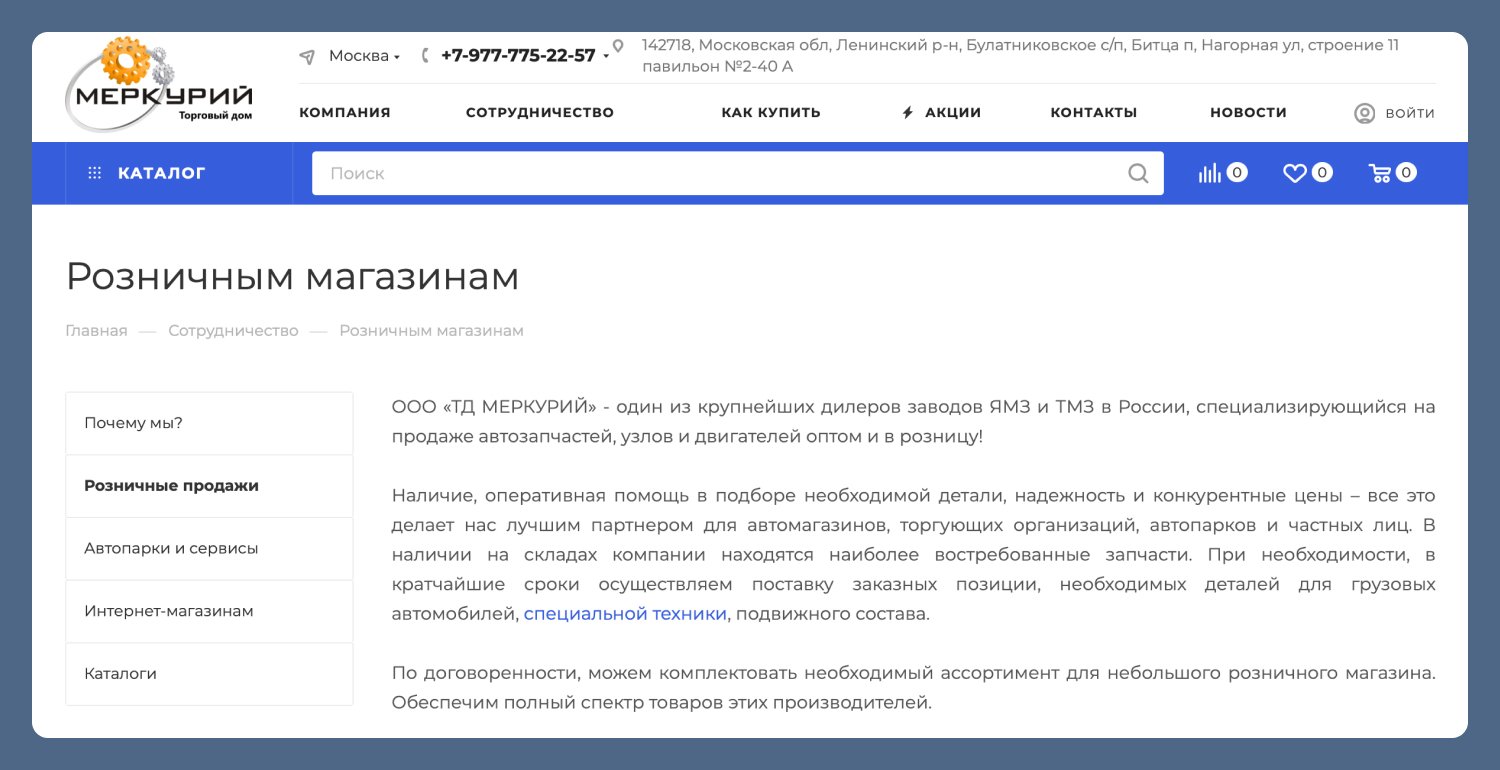
Task: Click the location pin icon by address
Action: (x=618, y=46)
